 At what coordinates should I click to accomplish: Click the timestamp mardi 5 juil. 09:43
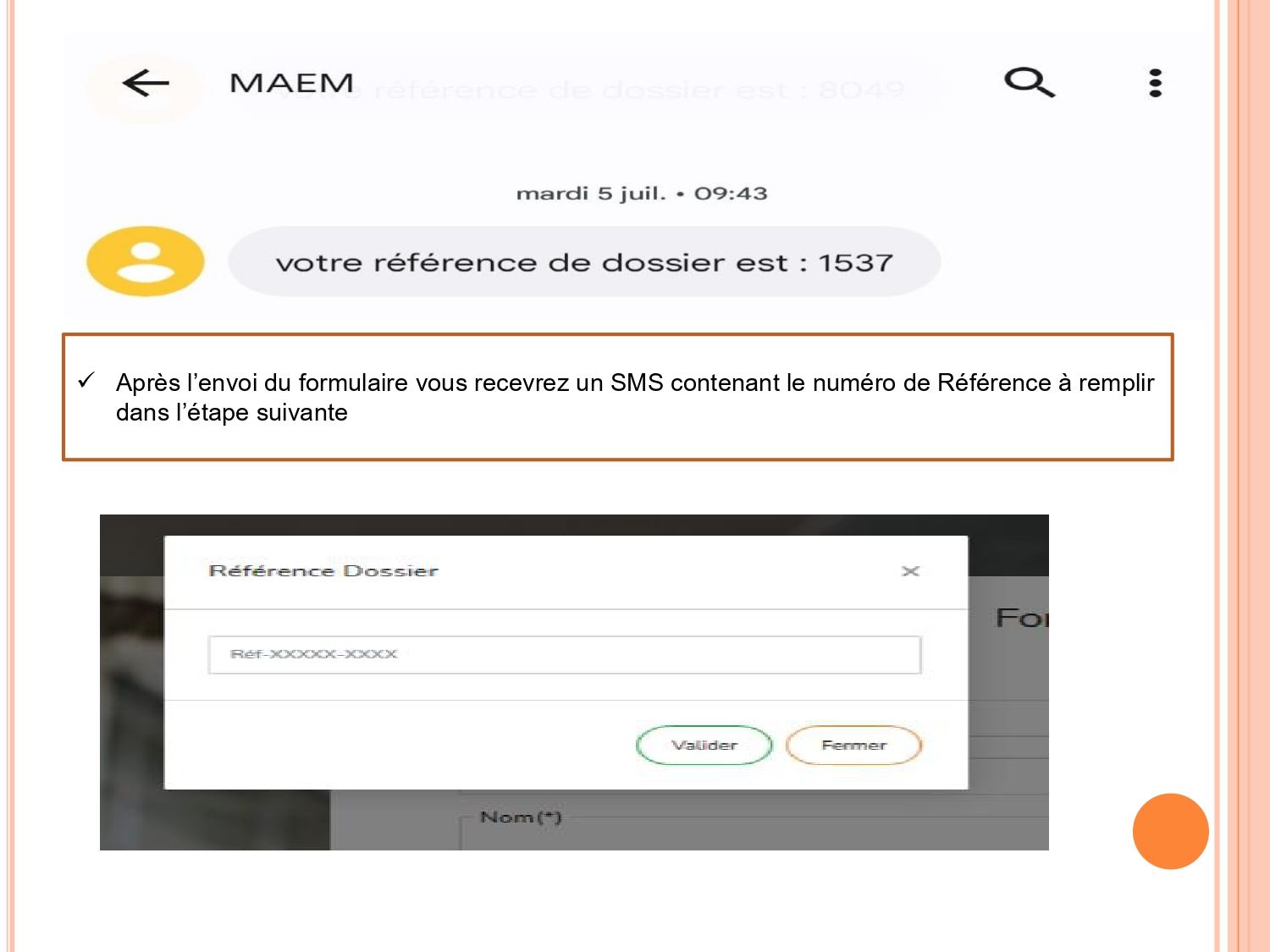tap(641, 194)
